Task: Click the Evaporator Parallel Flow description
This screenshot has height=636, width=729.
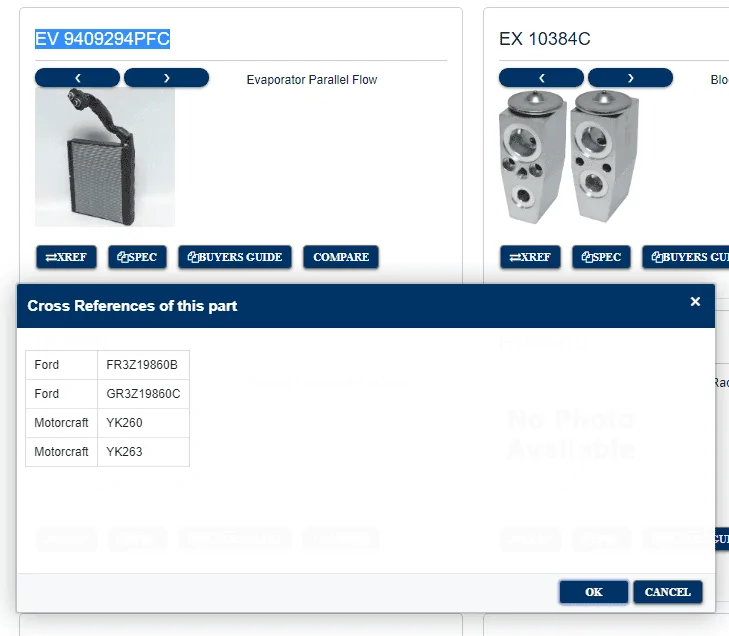Action: (311, 80)
